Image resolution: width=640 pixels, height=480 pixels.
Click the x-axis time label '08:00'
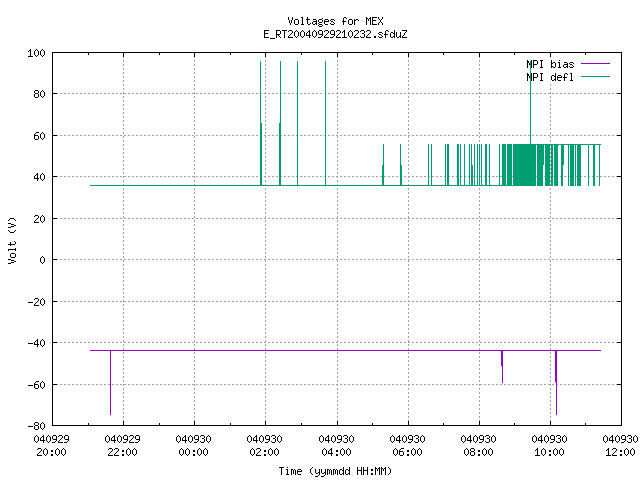(478, 452)
